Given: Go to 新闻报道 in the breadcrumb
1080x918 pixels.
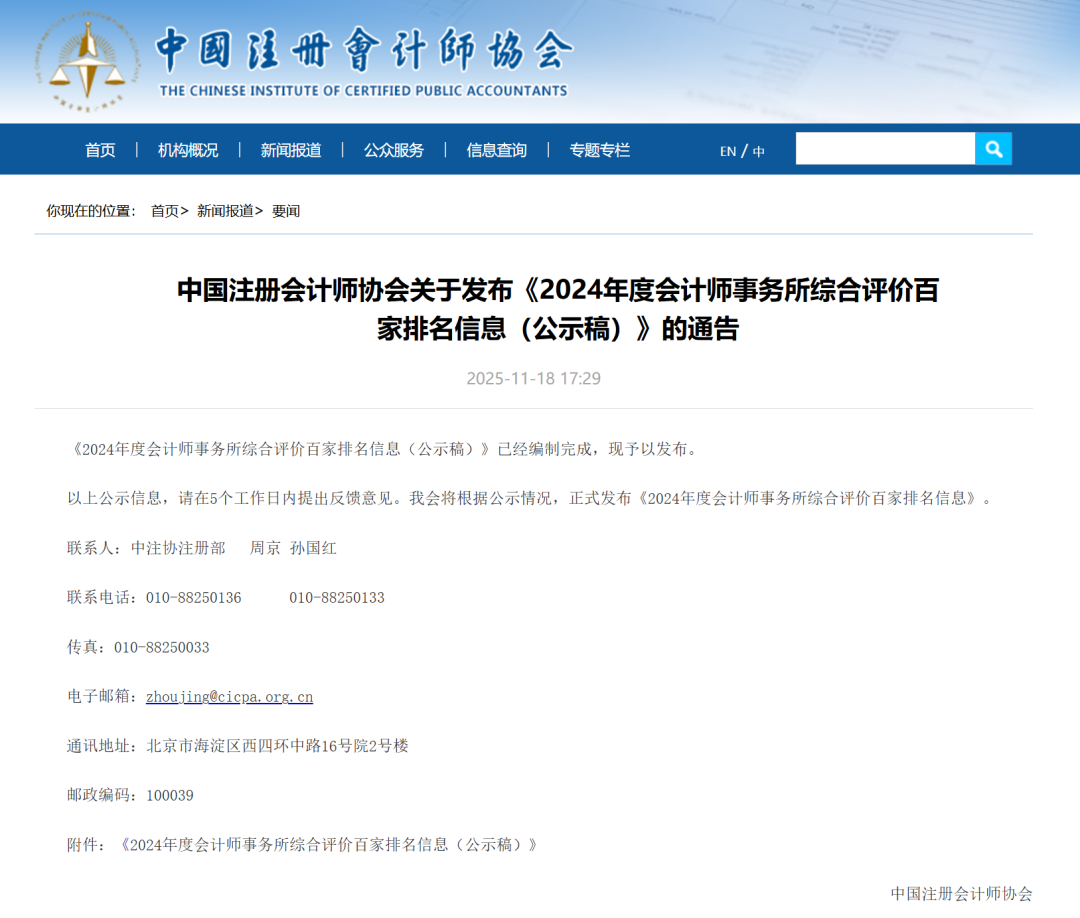Looking at the screenshot, I should click(225, 211).
